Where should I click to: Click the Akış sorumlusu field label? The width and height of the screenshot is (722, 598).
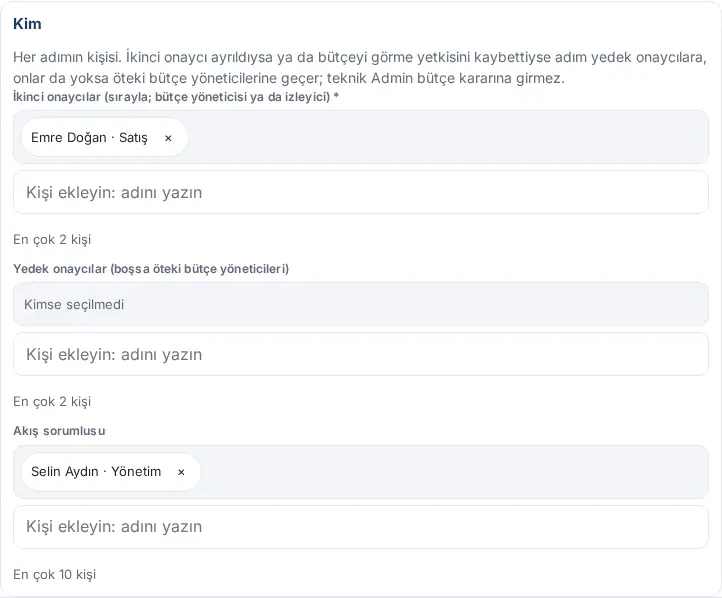coord(59,431)
